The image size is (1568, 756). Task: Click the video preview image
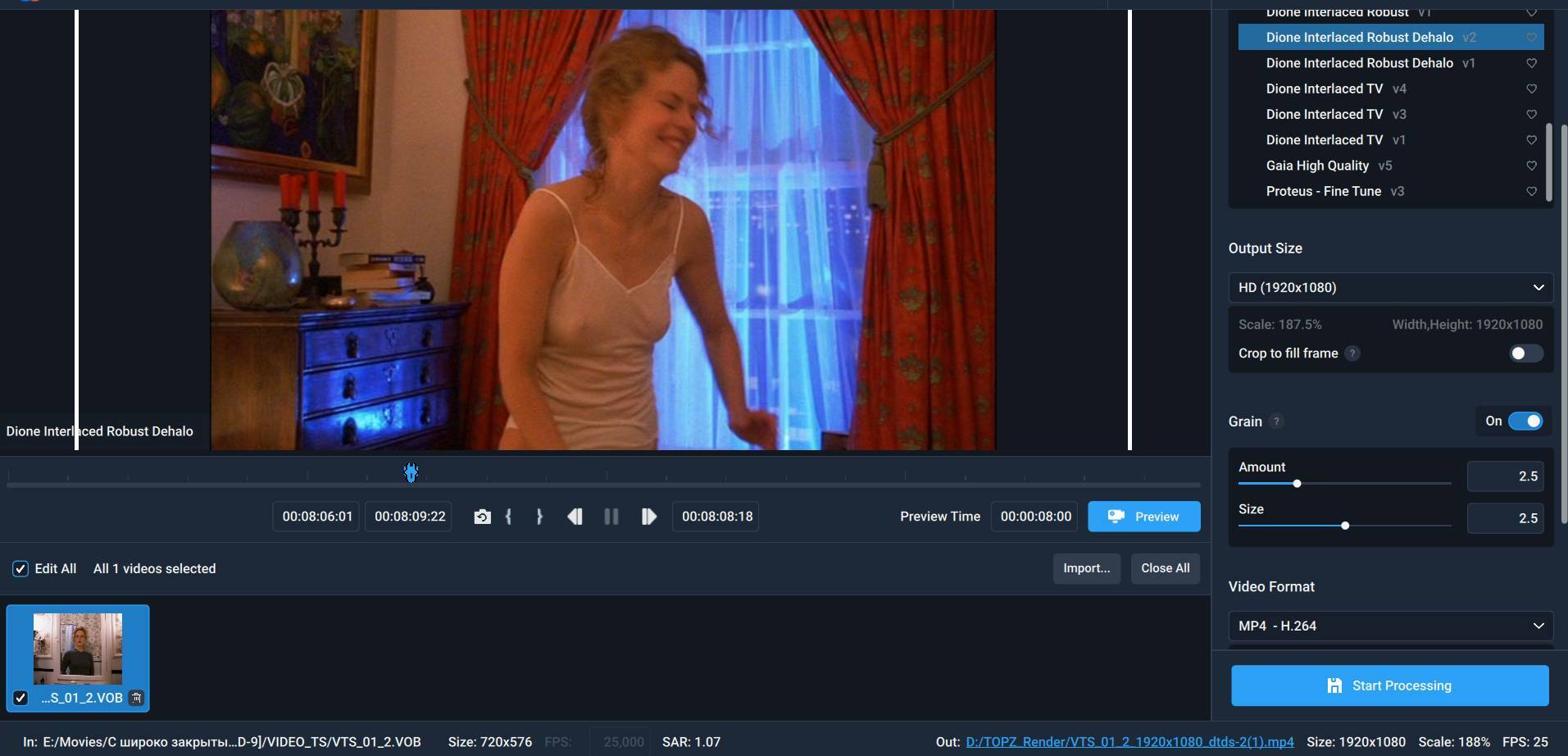tap(603, 230)
